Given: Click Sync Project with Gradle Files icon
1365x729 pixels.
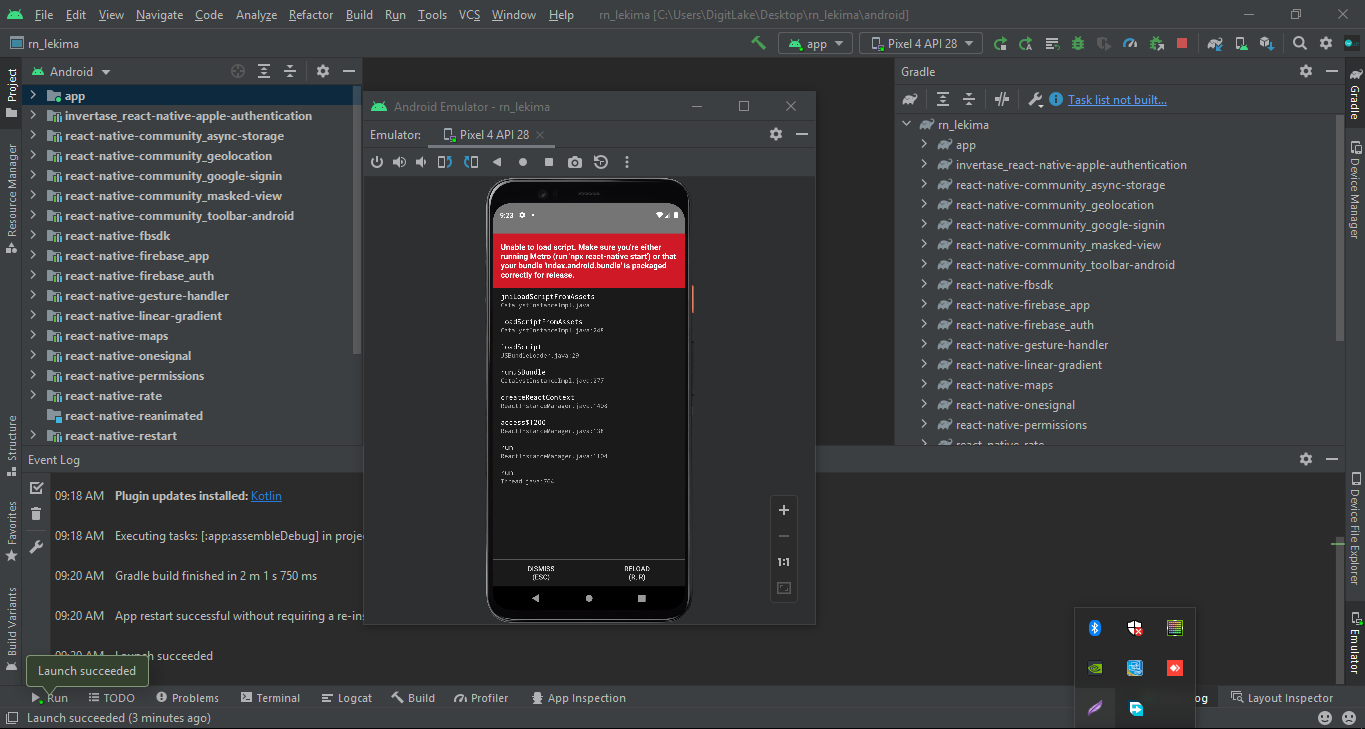Looking at the screenshot, I should (1215, 43).
